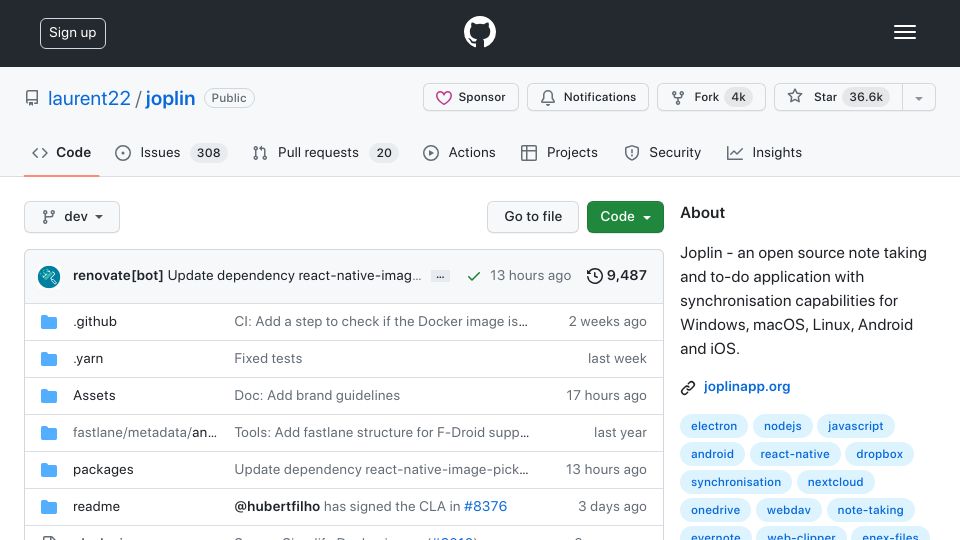Open the laurent22 owner profile link
This screenshot has width=960, height=540.
click(89, 98)
